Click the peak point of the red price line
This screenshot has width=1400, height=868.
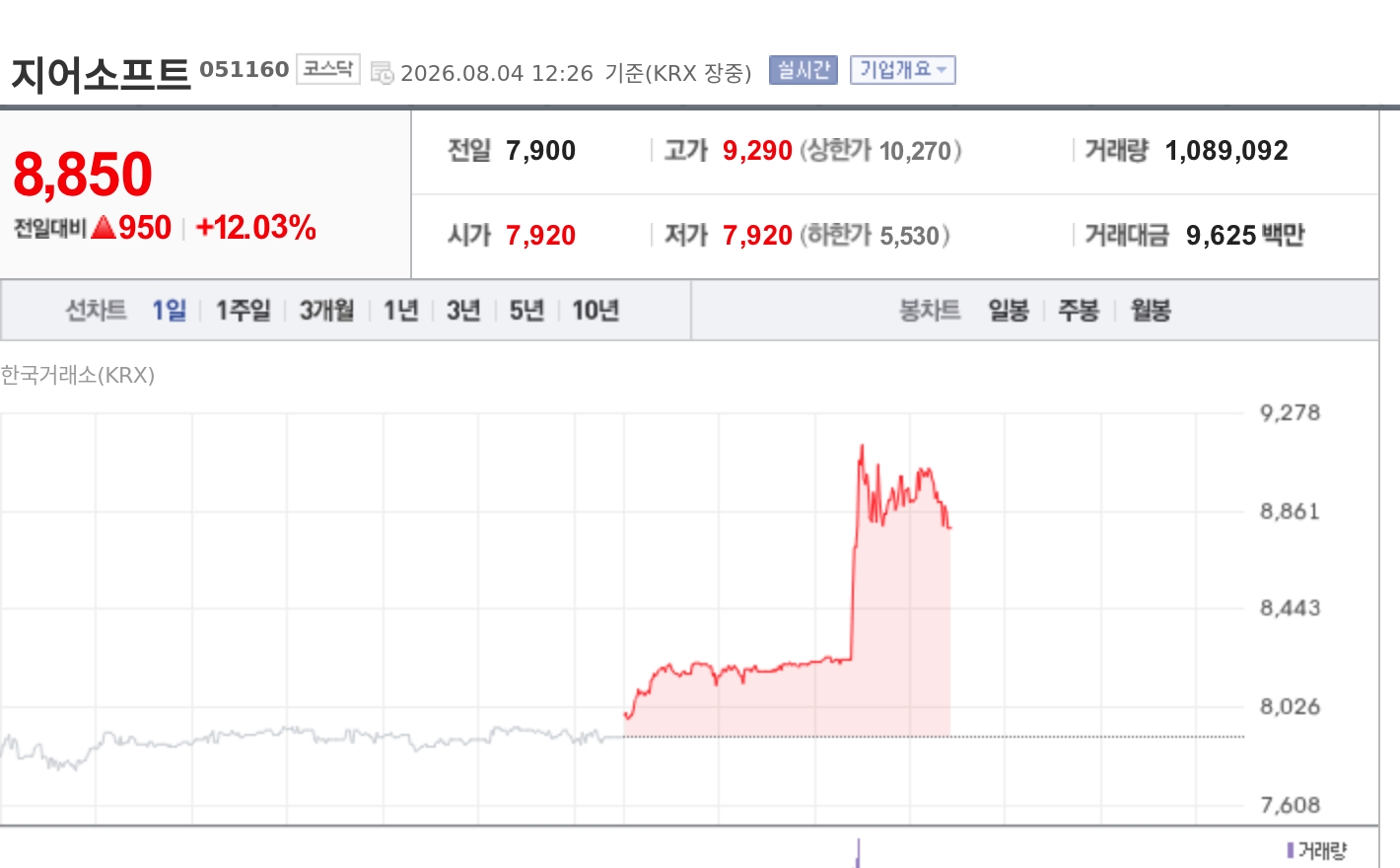(x=862, y=446)
